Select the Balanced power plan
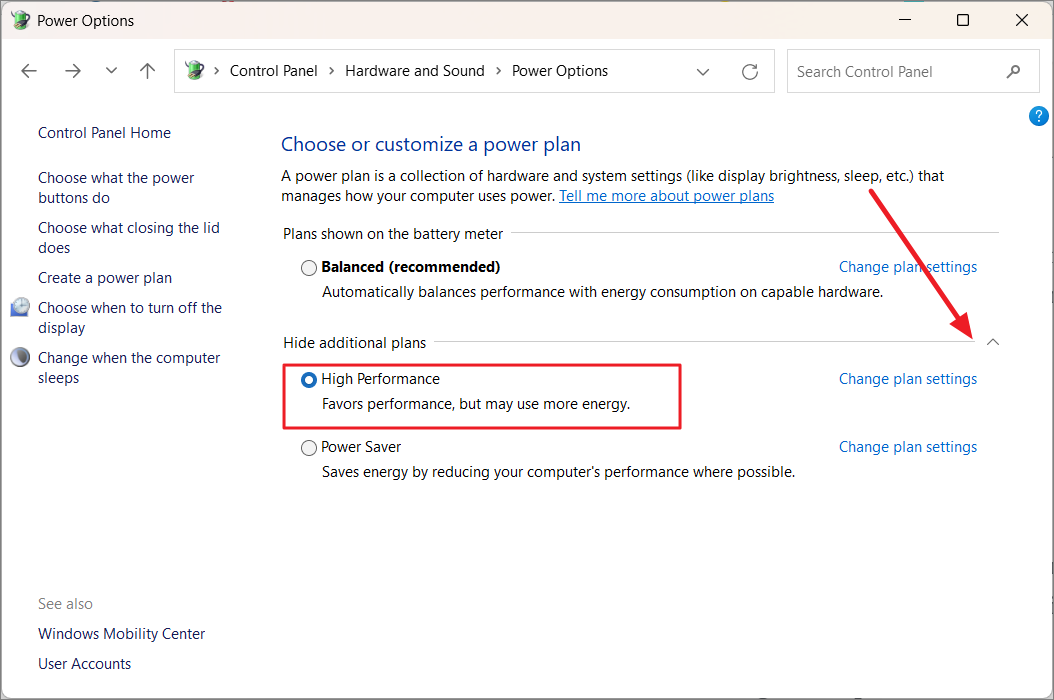Viewport: 1054px width, 700px height. [x=308, y=267]
